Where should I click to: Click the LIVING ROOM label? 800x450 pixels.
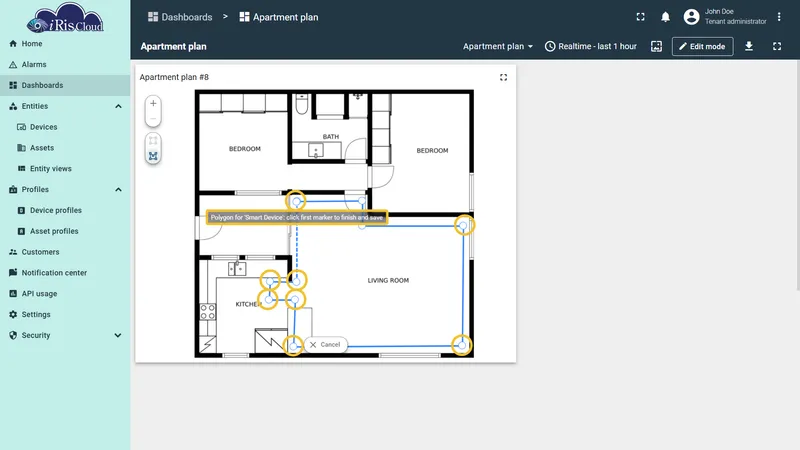(388, 281)
